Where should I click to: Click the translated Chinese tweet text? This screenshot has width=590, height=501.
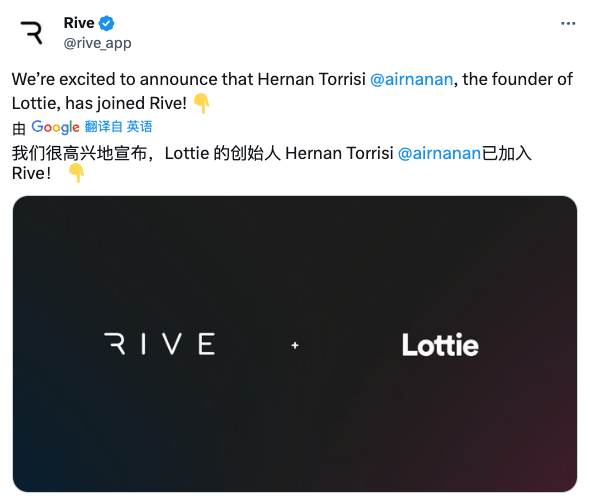coord(271,163)
